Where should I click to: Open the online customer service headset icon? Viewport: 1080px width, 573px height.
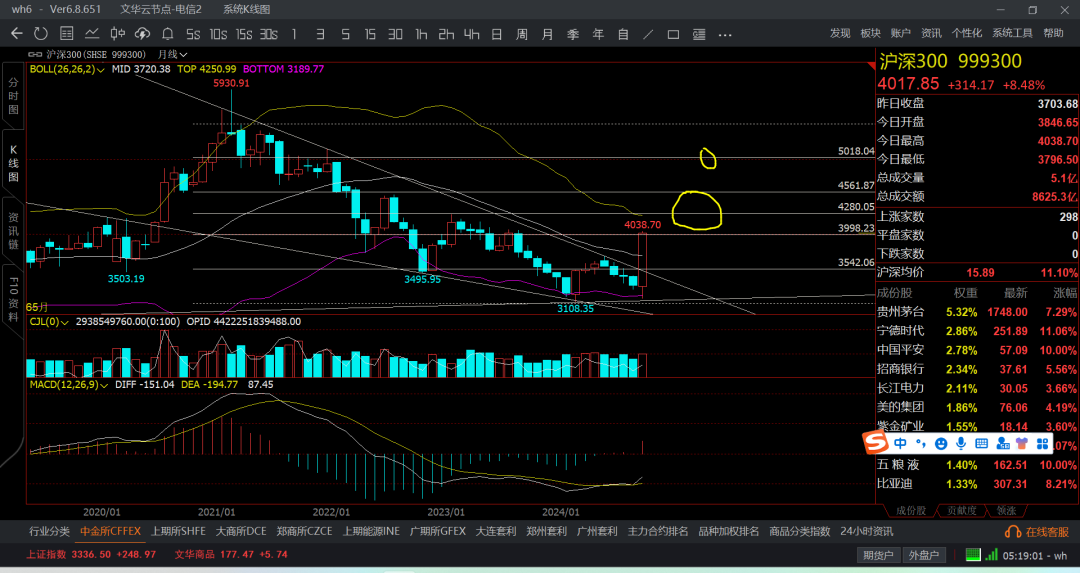pyautogui.click(x=1012, y=532)
